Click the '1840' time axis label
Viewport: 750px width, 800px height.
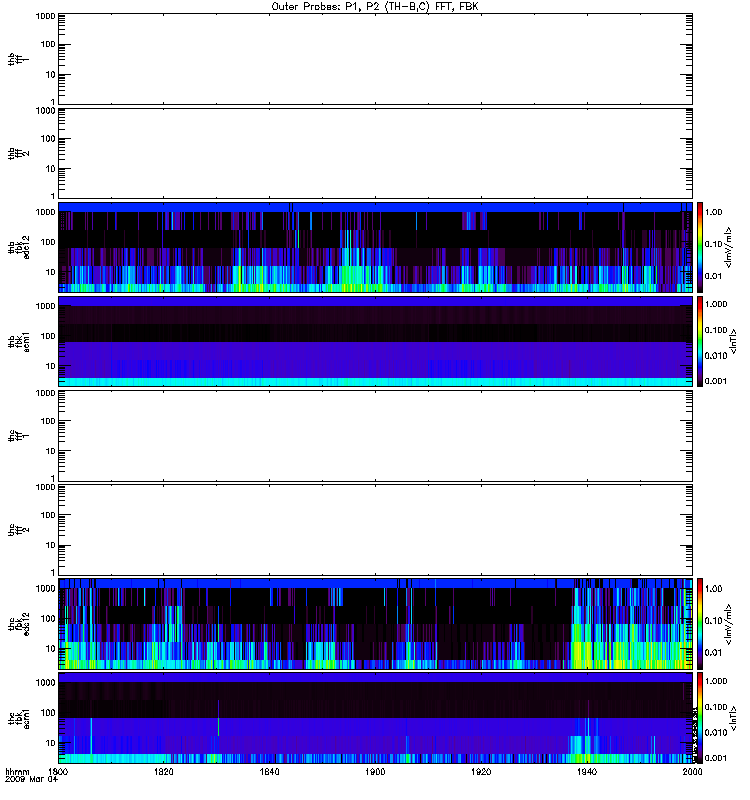point(269,771)
